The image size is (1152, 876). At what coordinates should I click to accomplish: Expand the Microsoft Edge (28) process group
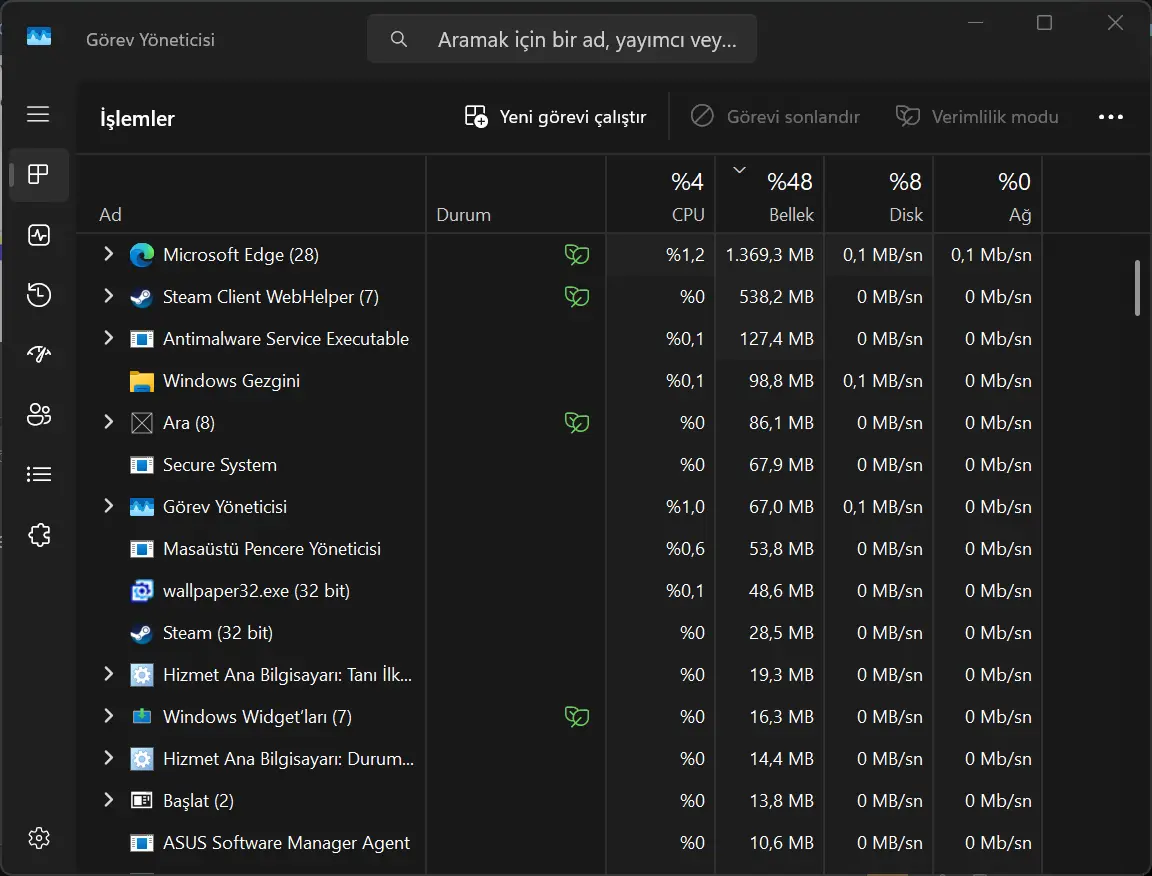pyautogui.click(x=108, y=254)
